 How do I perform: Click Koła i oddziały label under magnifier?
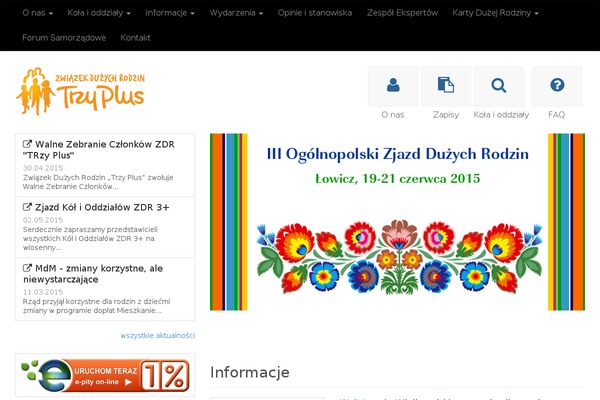[x=501, y=114]
